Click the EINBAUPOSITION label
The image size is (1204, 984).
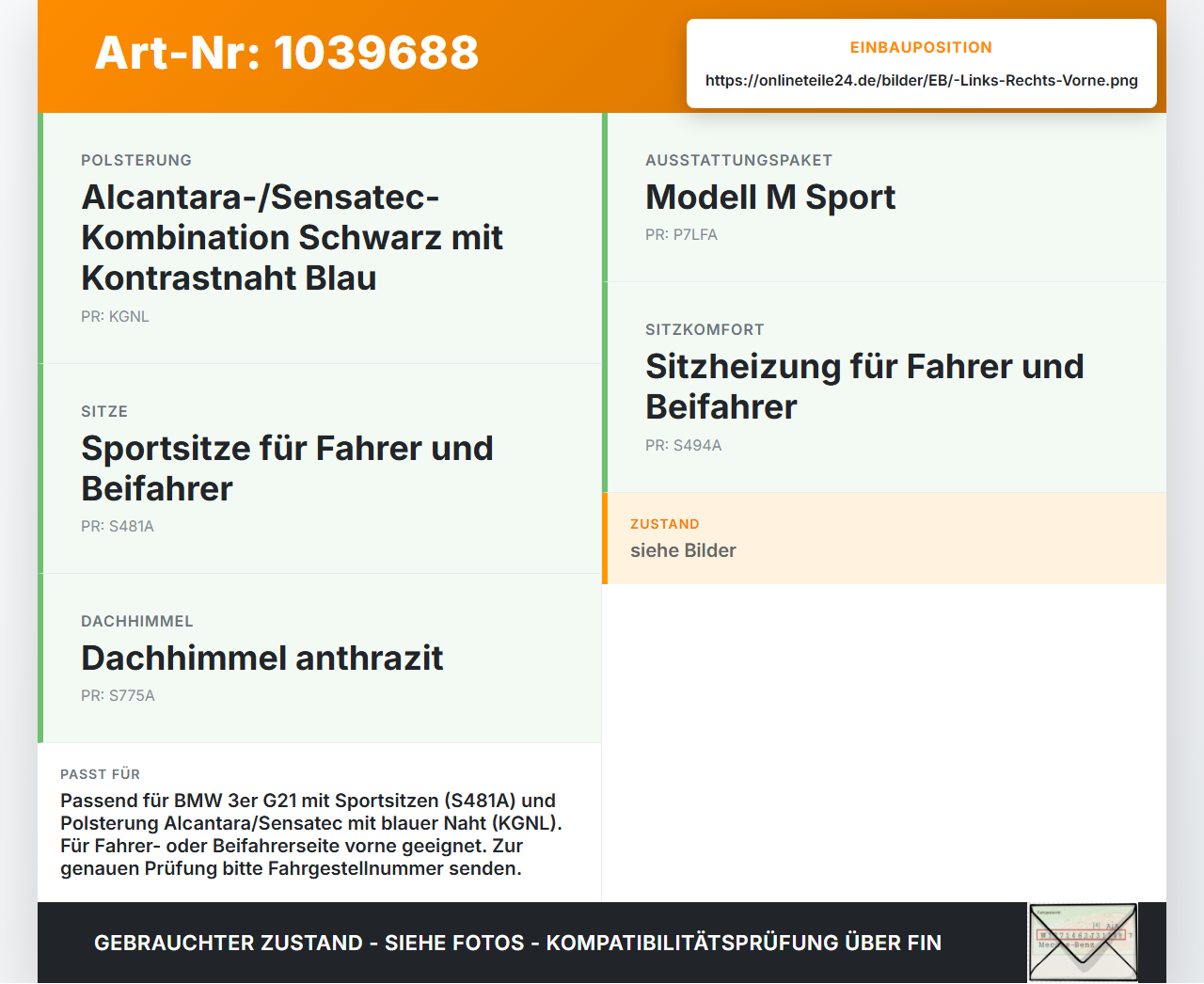[x=921, y=48]
